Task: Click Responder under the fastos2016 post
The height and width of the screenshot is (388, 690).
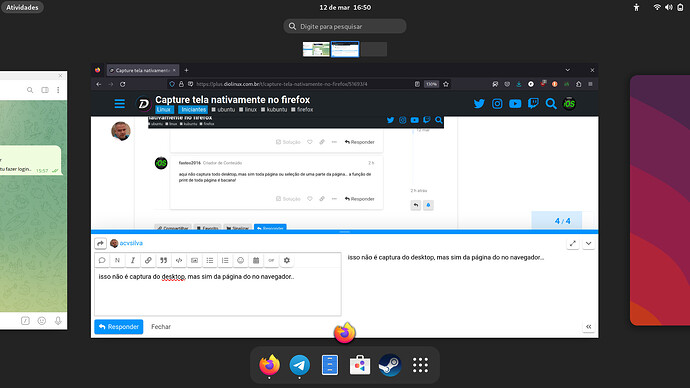Action: (360, 199)
